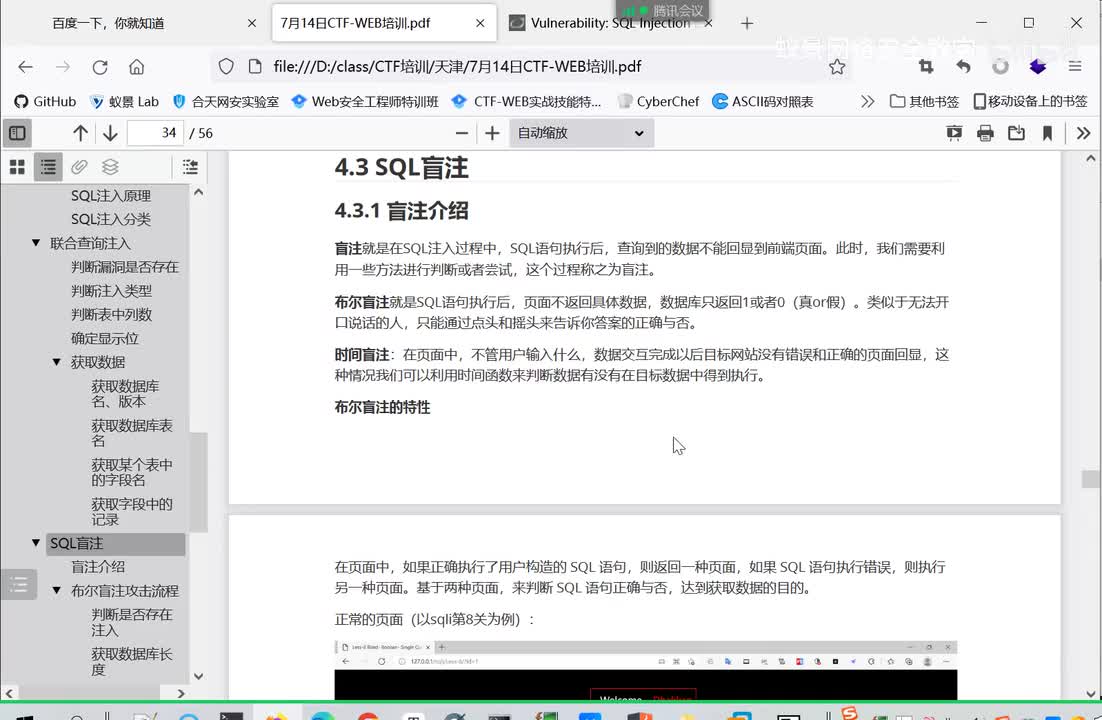Open outline item 判断漏洞是否存在

click(x=125, y=267)
